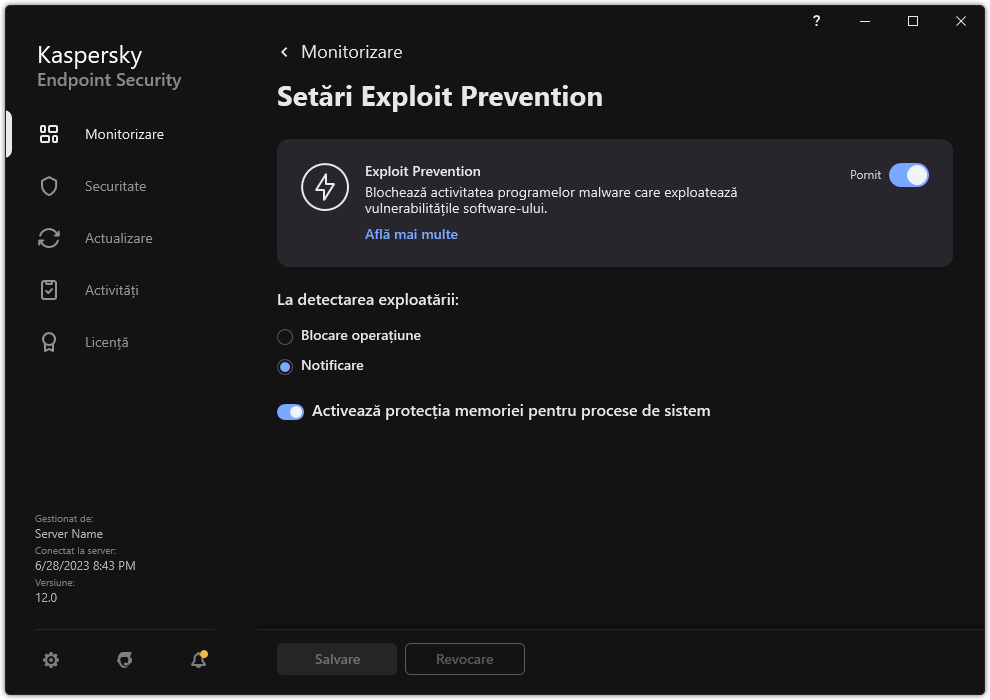Revert changes with the Revocare button

pos(464,659)
